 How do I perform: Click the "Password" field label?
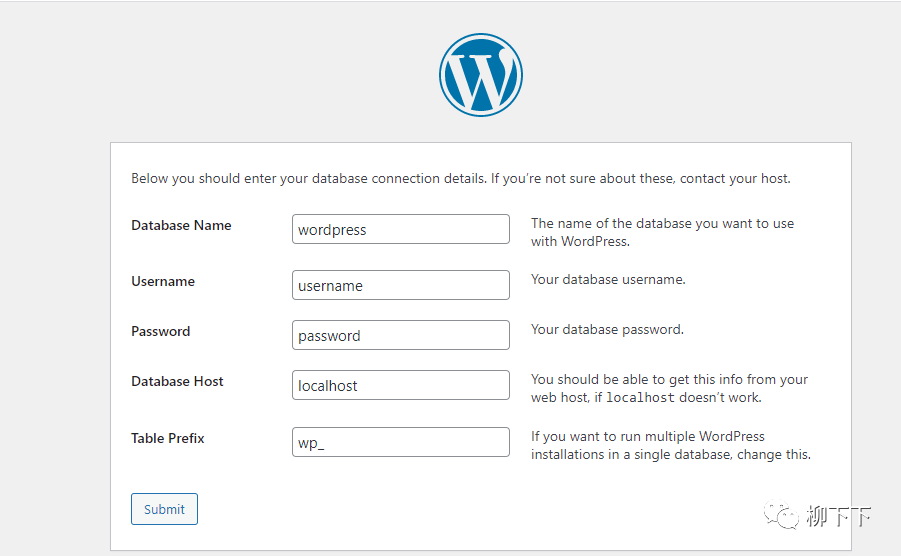pos(160,331)
